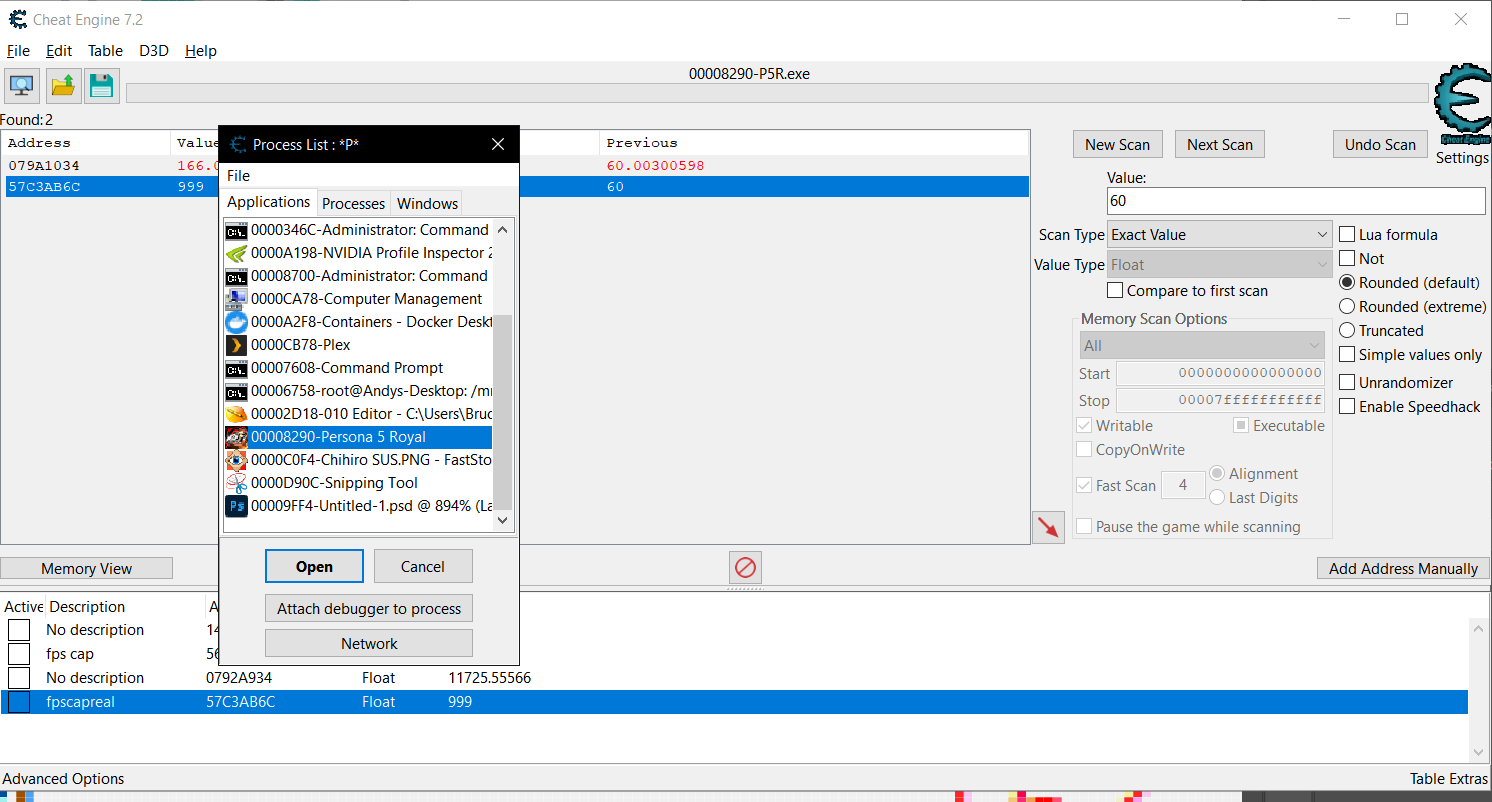Click the Next Scan button
This screenshot has height=802, width=1492.
pyautogui.click(x=1220, y=144)
